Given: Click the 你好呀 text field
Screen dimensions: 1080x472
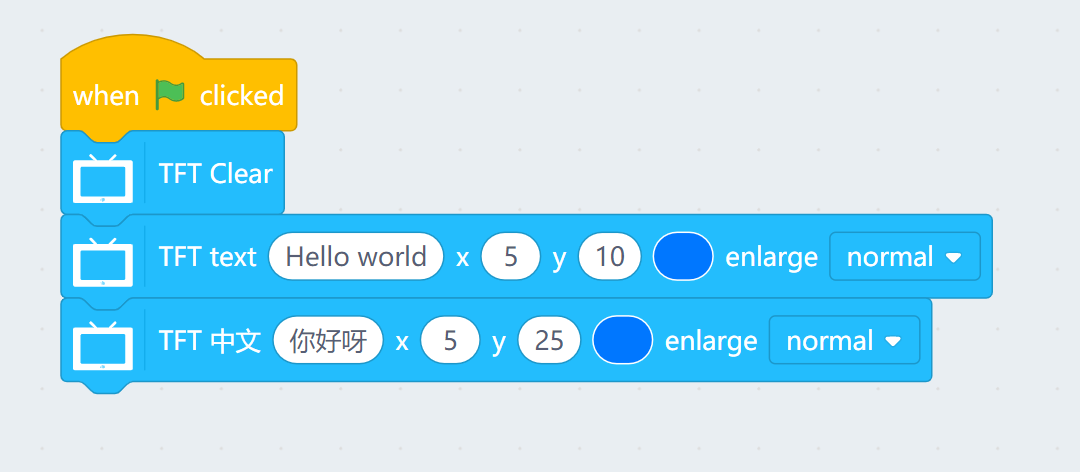Looking at the screenshot, I should coord(328,341).
